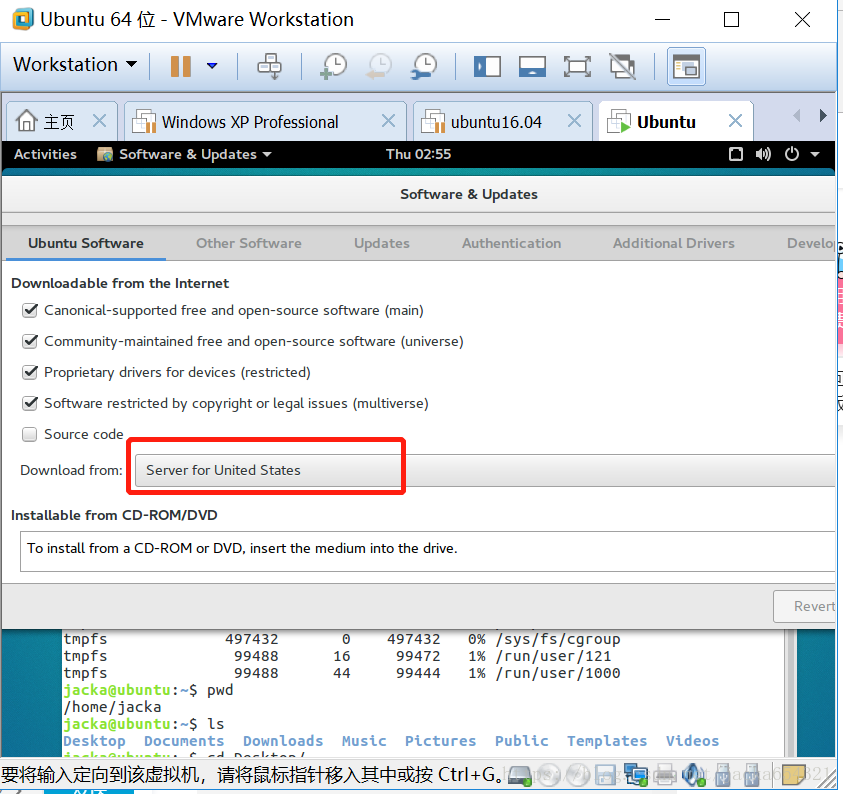
Task: Close the Windows XP Professional tab
Action: click(388, 120)
